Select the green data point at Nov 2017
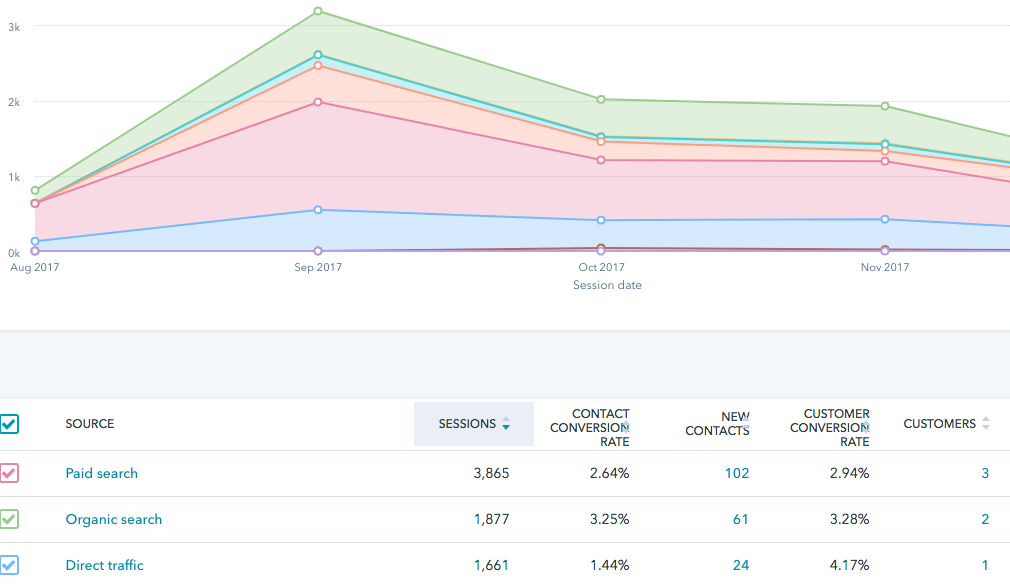Viewport: 1010px width, 585px height. pyautogui.click(x=885, y=106)
